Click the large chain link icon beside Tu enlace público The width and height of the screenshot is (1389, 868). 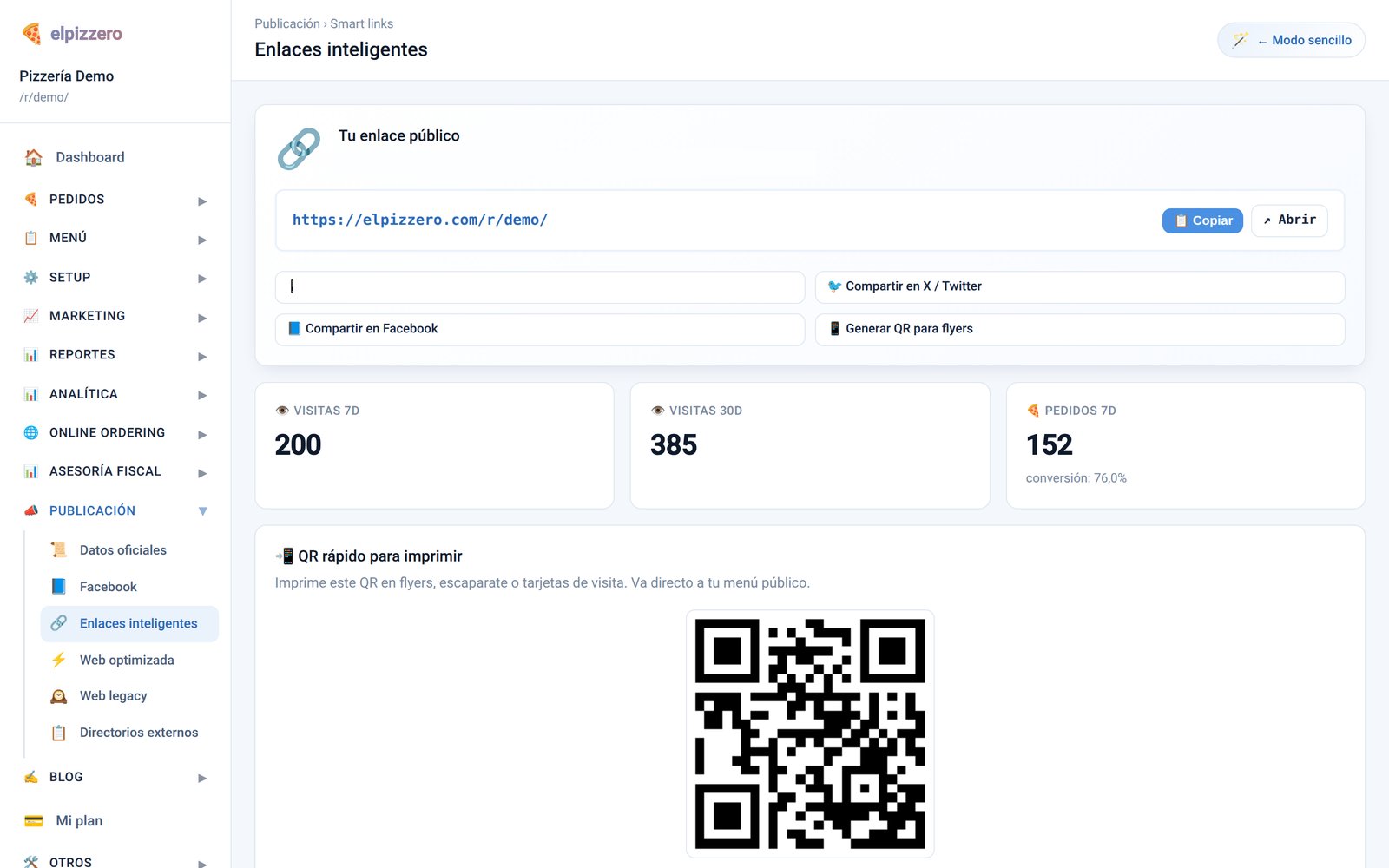pos(299,149)
